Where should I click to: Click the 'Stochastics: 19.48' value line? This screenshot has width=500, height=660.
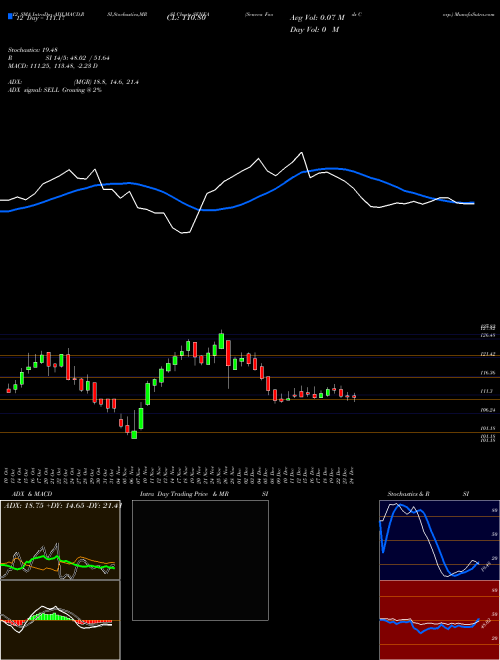(32, 50)
